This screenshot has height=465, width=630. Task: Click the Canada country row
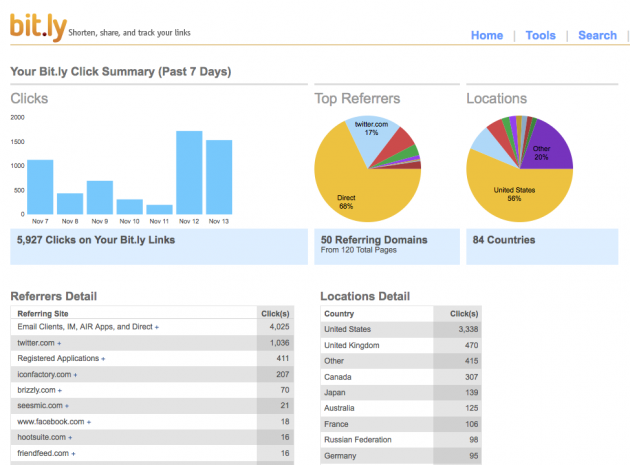click(401, 377)
